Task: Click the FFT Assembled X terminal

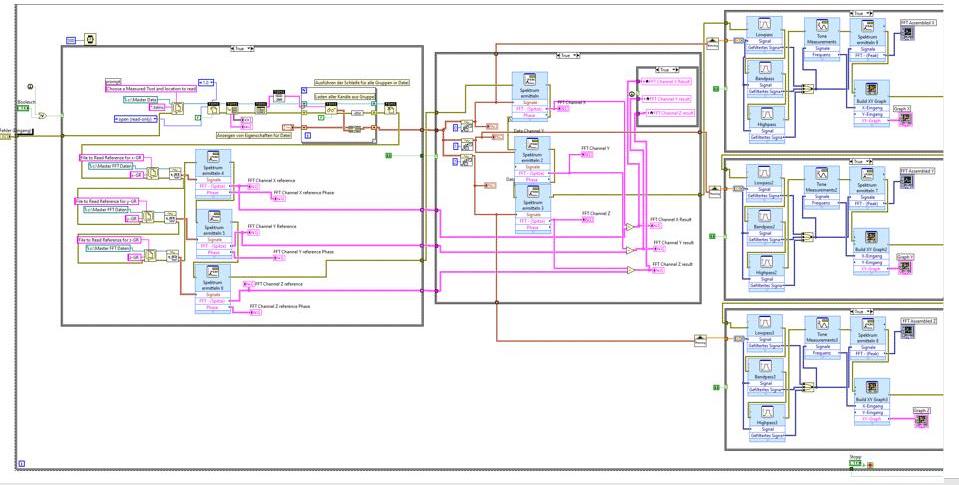Action: pyautogui.click(x=907, y=34)
